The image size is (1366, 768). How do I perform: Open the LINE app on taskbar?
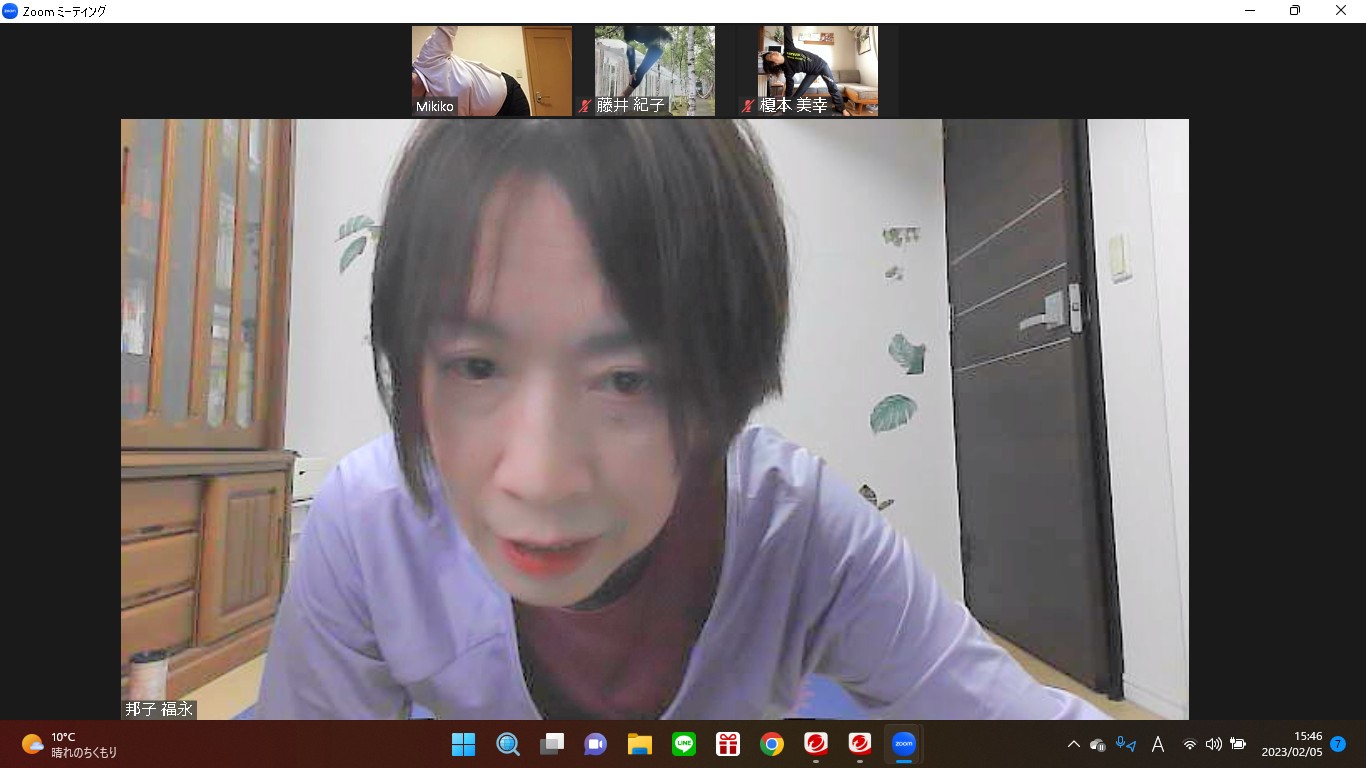coord(684,744)
